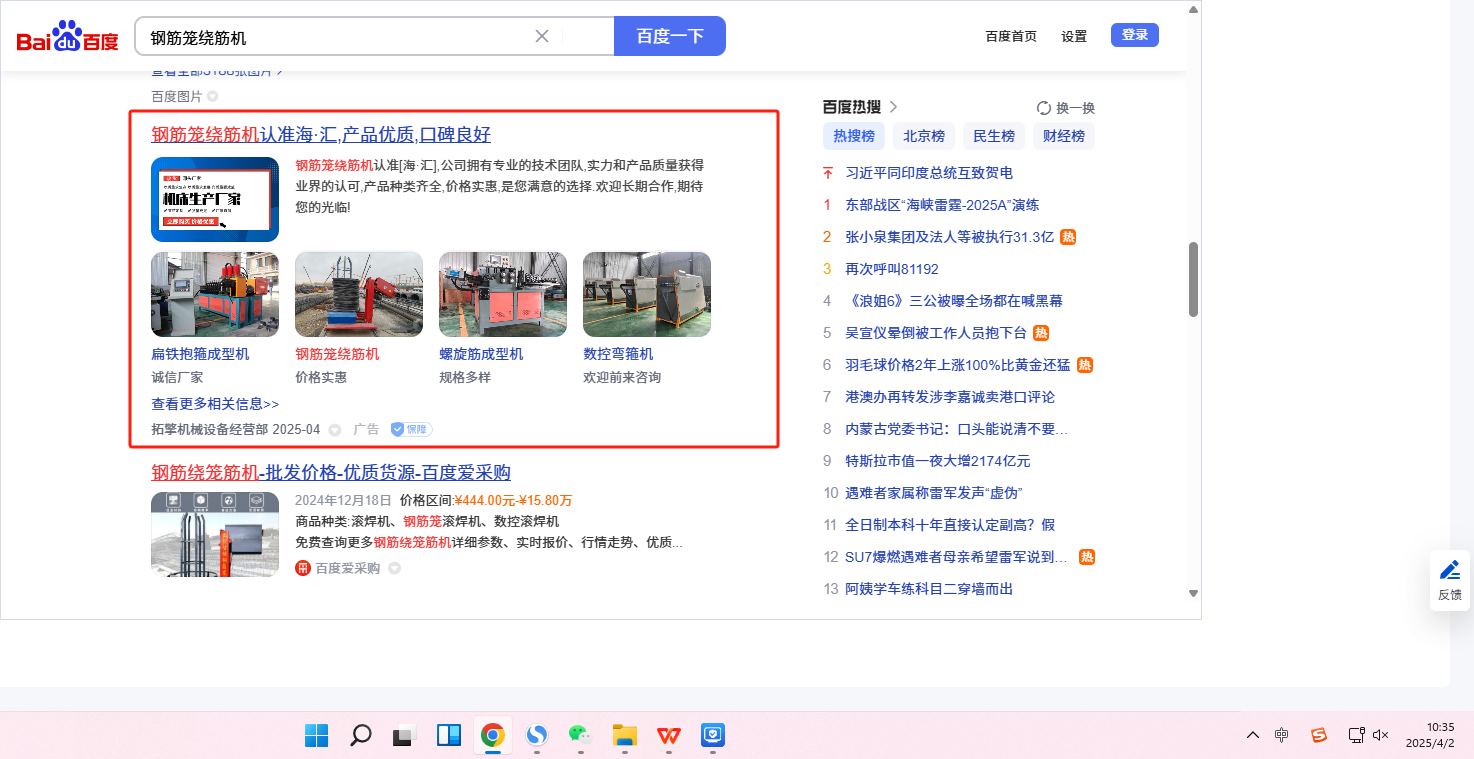Open WPS Office from the taskbar
1474x759 pixels.
[x=668, y=735]
